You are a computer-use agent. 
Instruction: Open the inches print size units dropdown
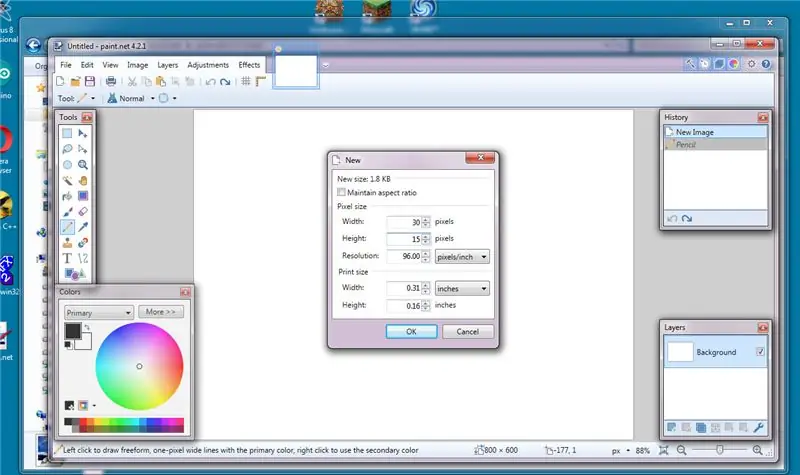(462, 288)
